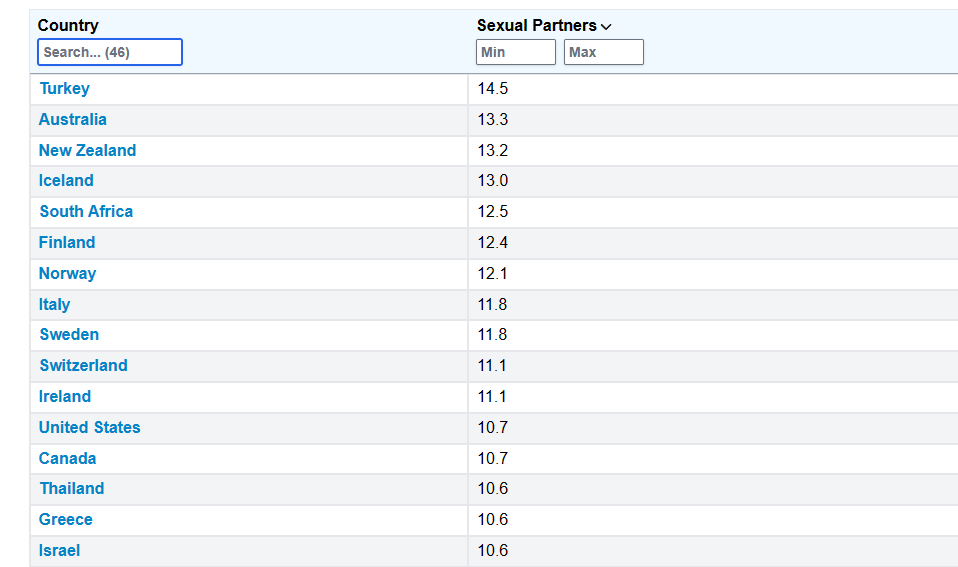Go to the New Zealand link
Screen dimensions: 958x567
click(87, 150)
